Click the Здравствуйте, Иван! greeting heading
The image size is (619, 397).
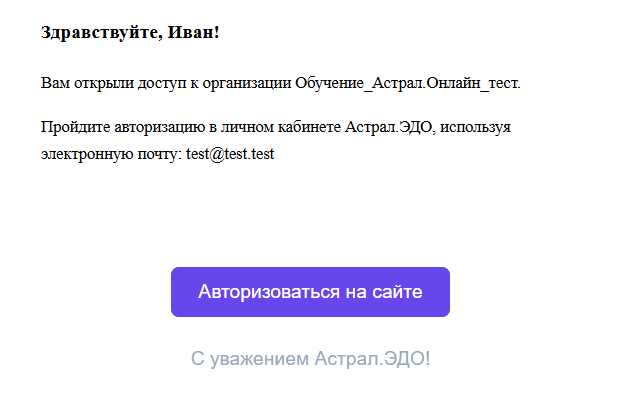130,32
